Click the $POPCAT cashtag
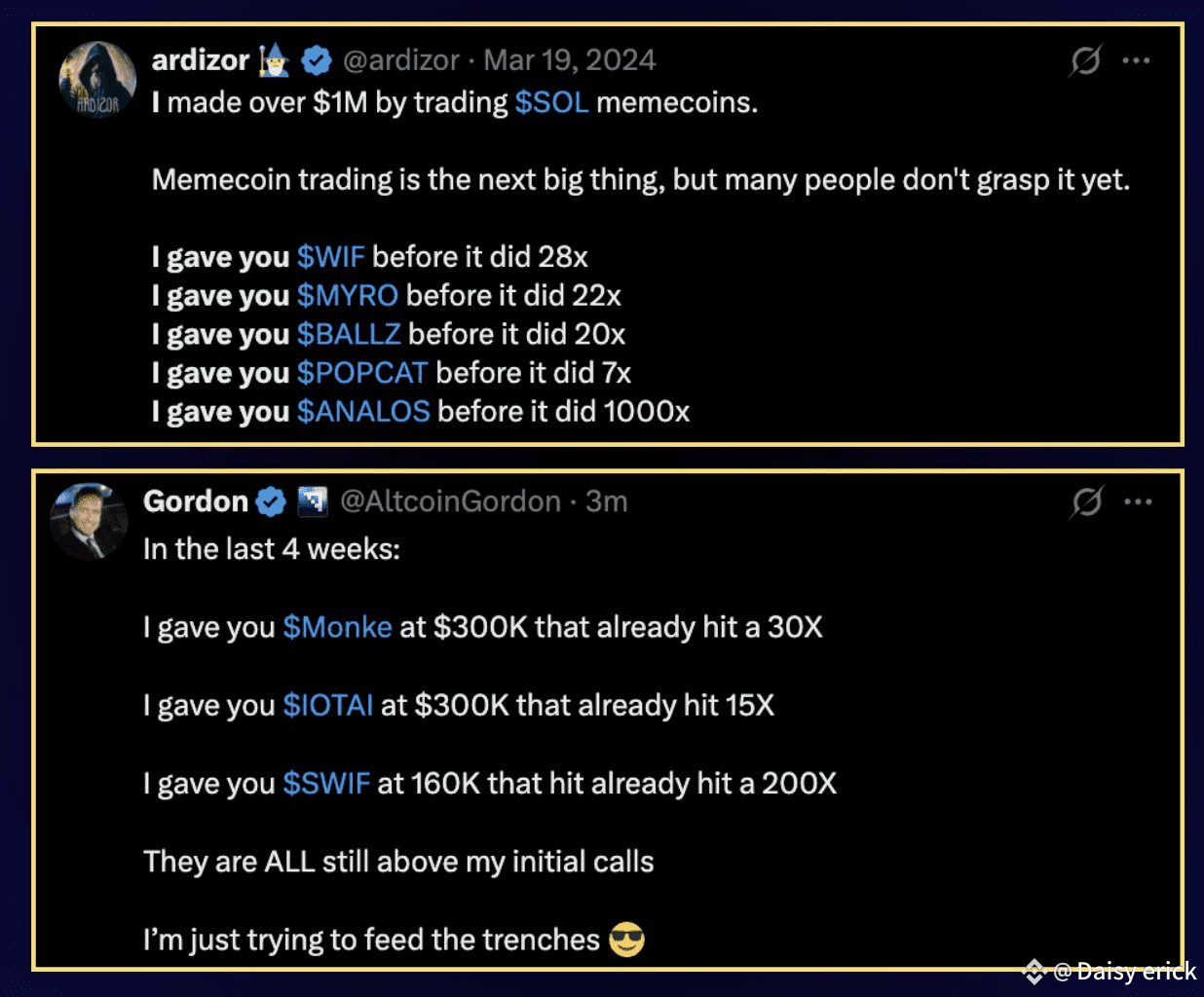Viewport: 1204px width, 997px height. [362, 372]
